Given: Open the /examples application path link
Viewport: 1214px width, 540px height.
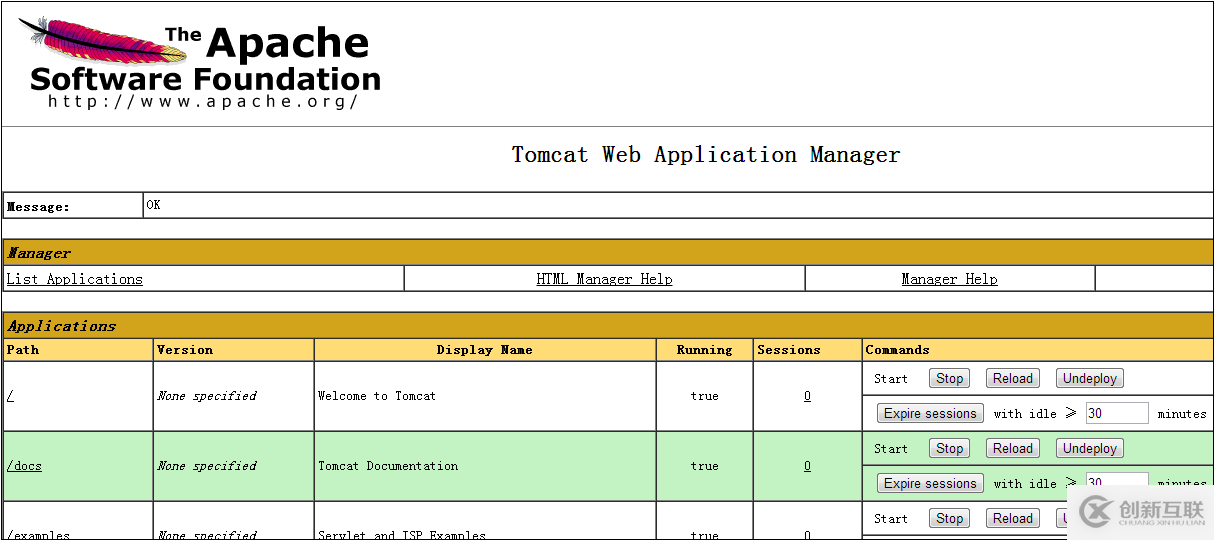Looking at the screenshot, I should click(38, 535).
